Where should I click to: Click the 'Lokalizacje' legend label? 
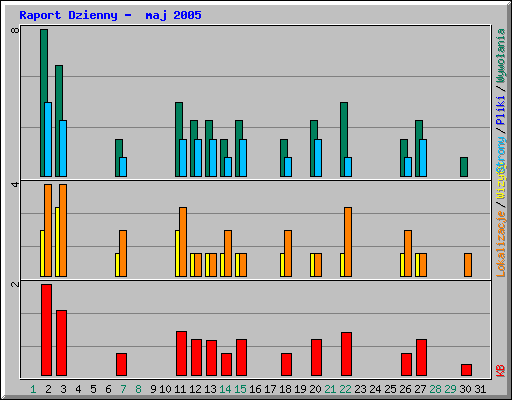click(500, 244)
